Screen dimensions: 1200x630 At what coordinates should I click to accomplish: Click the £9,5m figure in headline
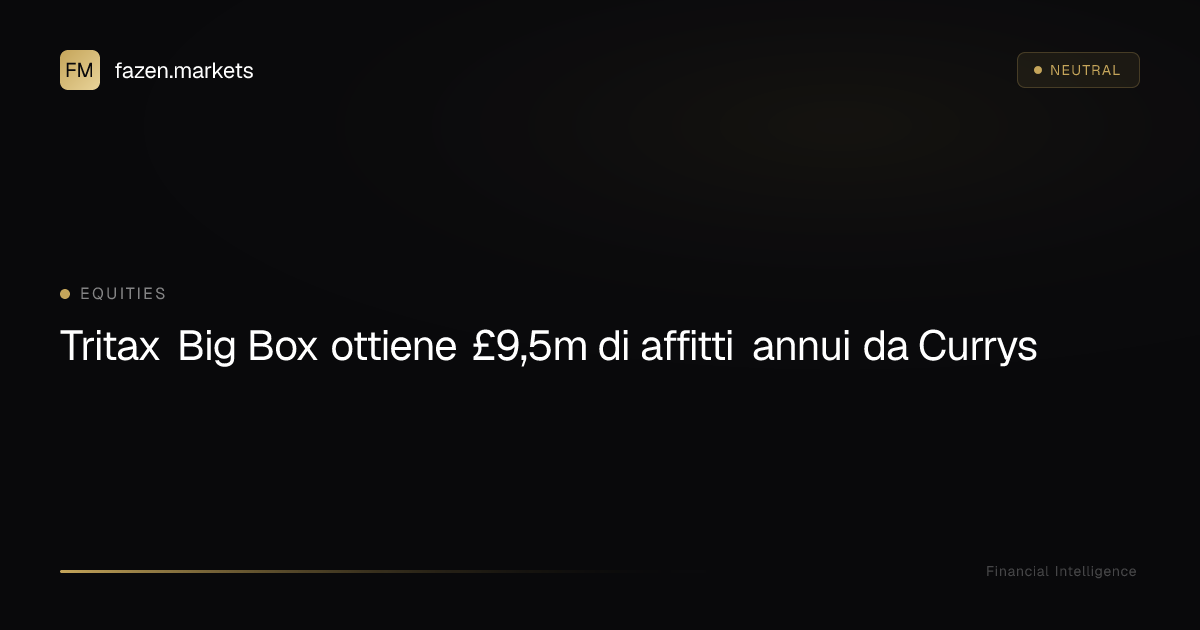pos(529,347)
